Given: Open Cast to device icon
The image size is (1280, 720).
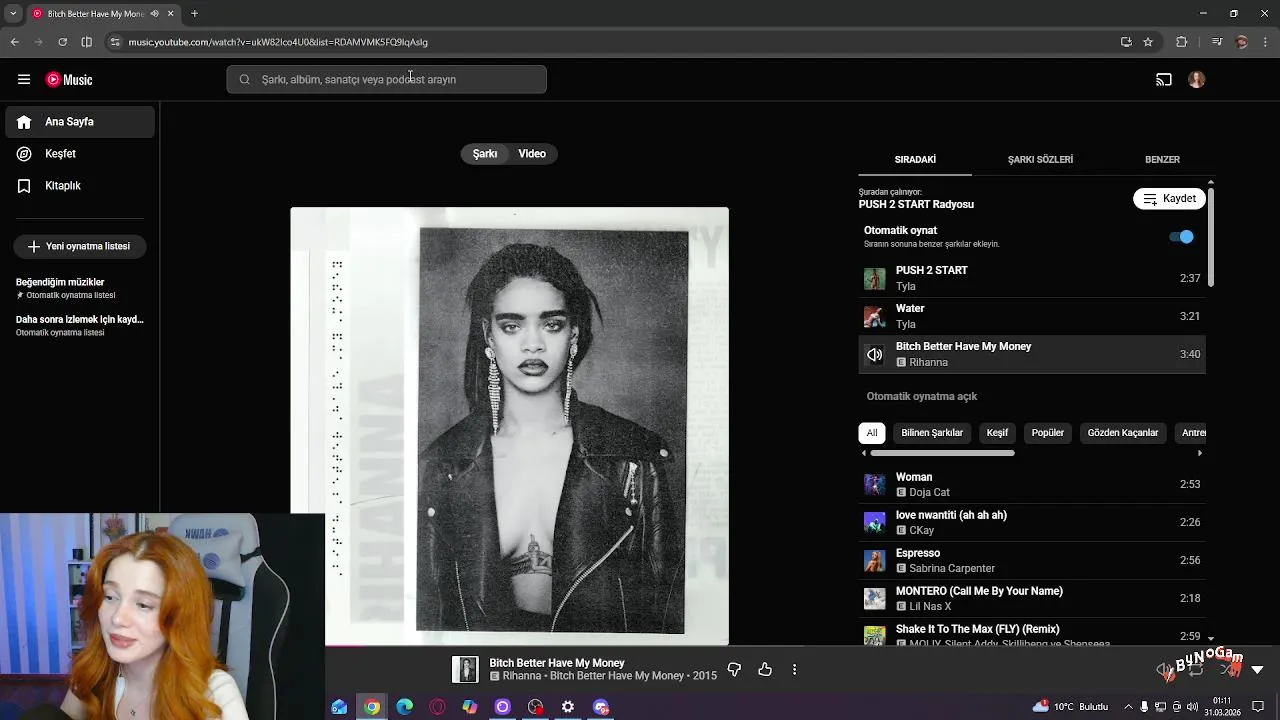Looking at the screenshot, I should 1164,80.
